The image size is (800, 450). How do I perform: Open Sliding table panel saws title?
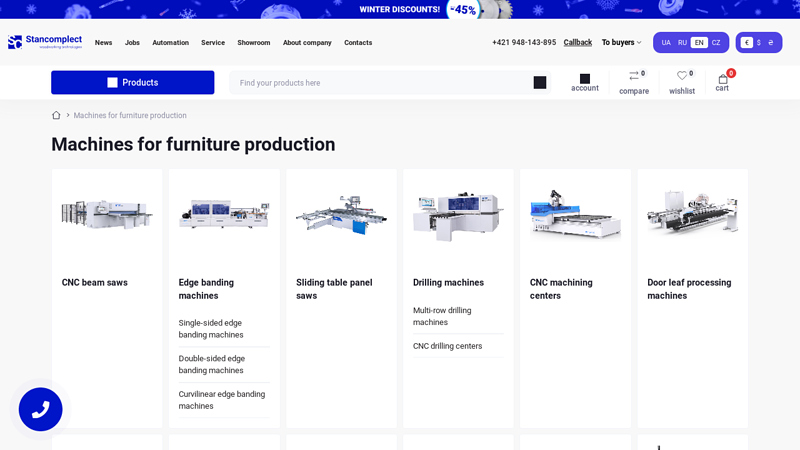(x=334, y=289)
